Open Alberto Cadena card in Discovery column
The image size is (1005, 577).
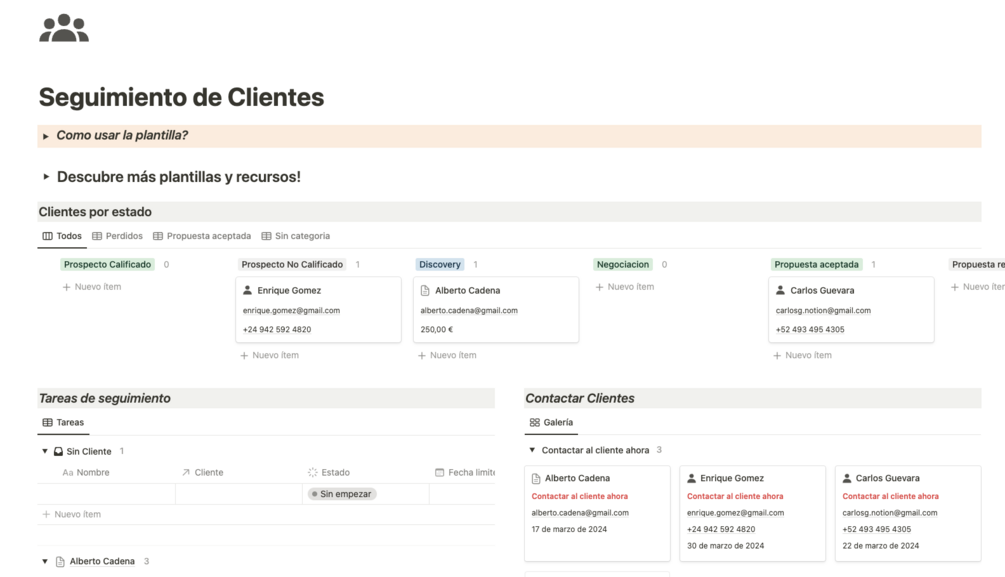[496, 310]
